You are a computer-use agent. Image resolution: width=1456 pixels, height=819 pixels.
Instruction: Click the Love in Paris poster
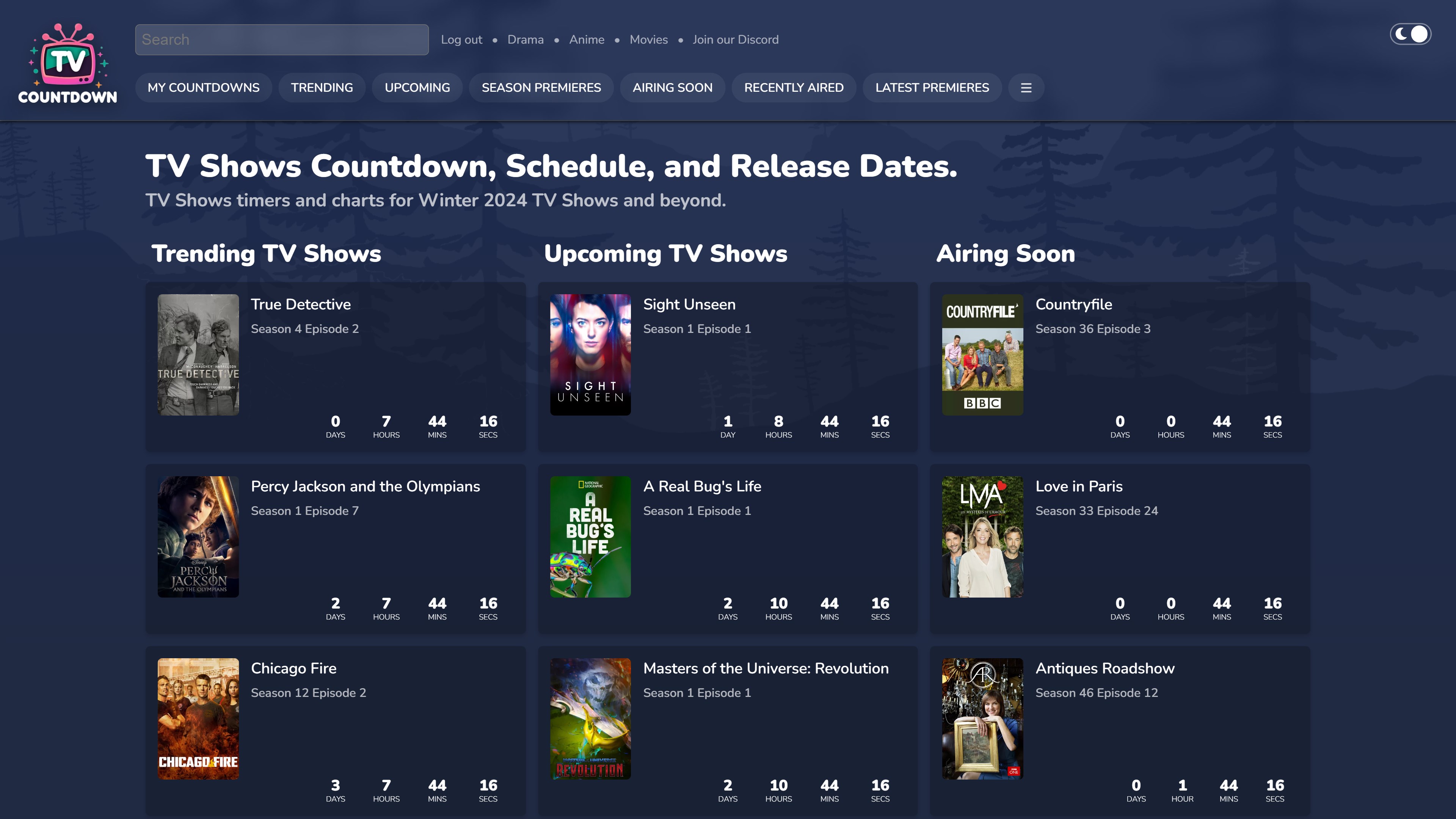pos(982,537)
